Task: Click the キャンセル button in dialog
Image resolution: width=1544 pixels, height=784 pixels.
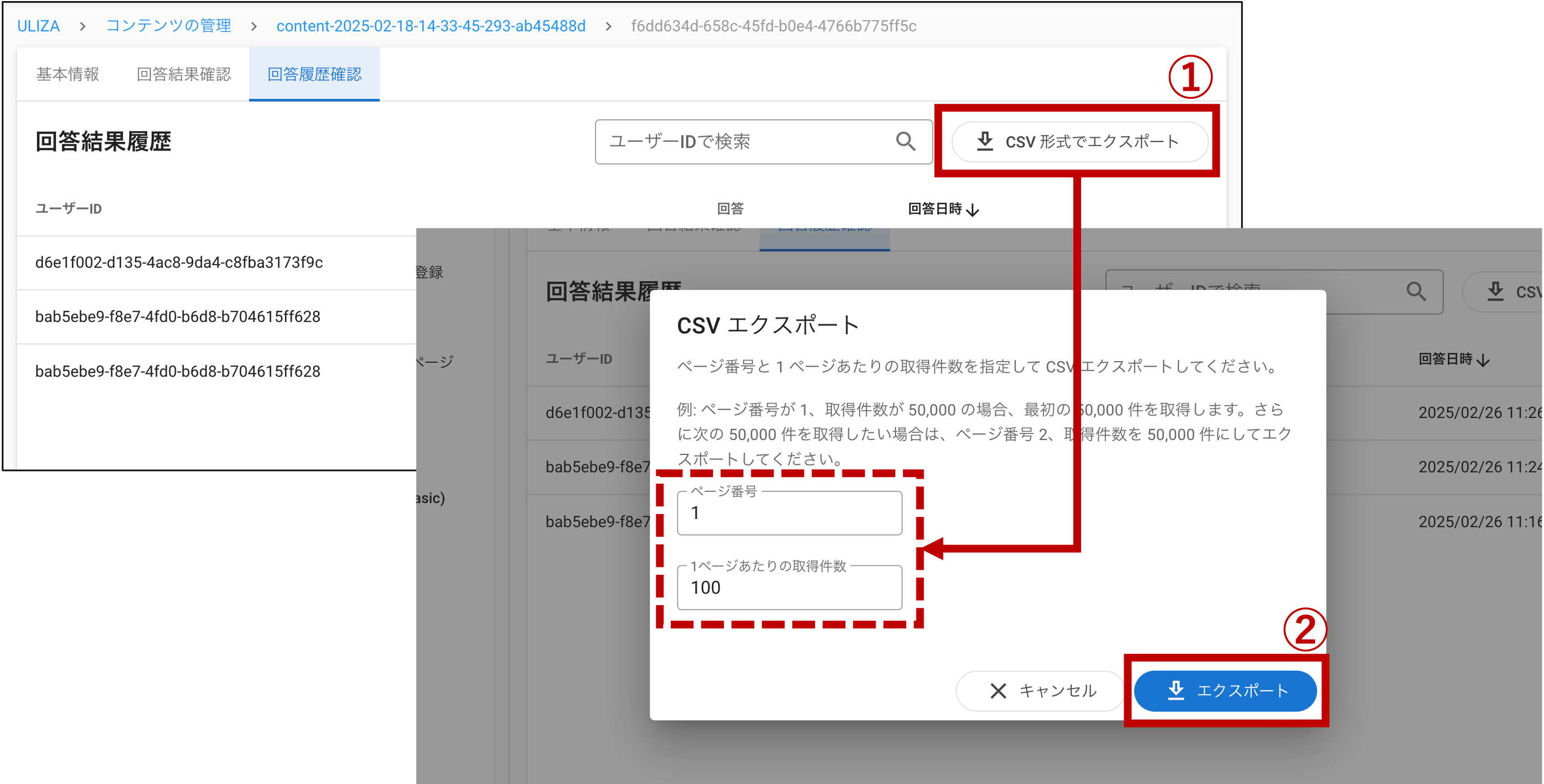Action: [x=1040, y=691]
